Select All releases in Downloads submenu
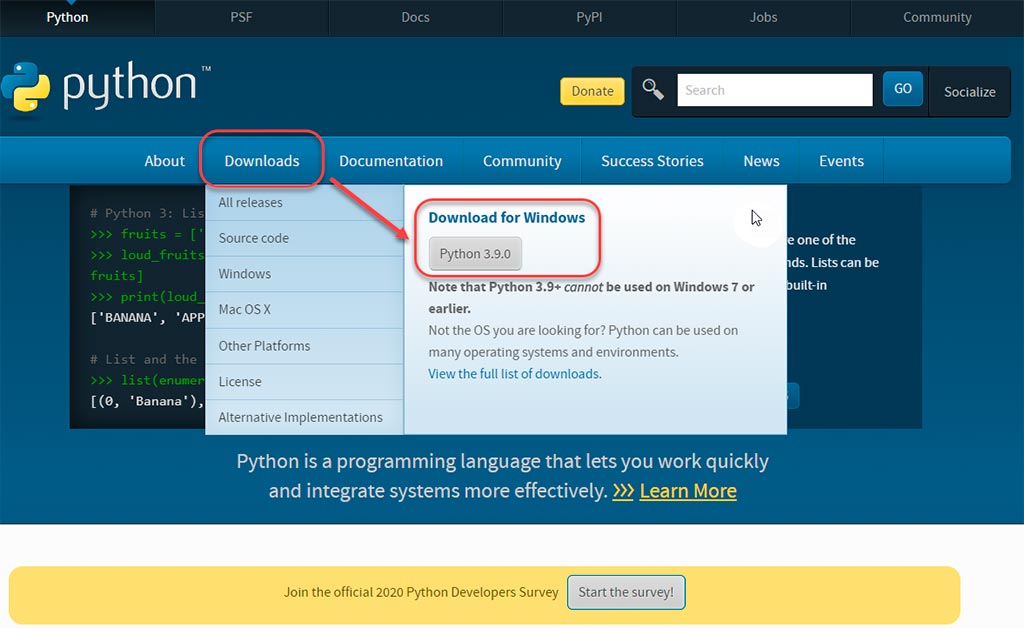The width and height of the screenshot is (1024, 628). coord(304,202)
